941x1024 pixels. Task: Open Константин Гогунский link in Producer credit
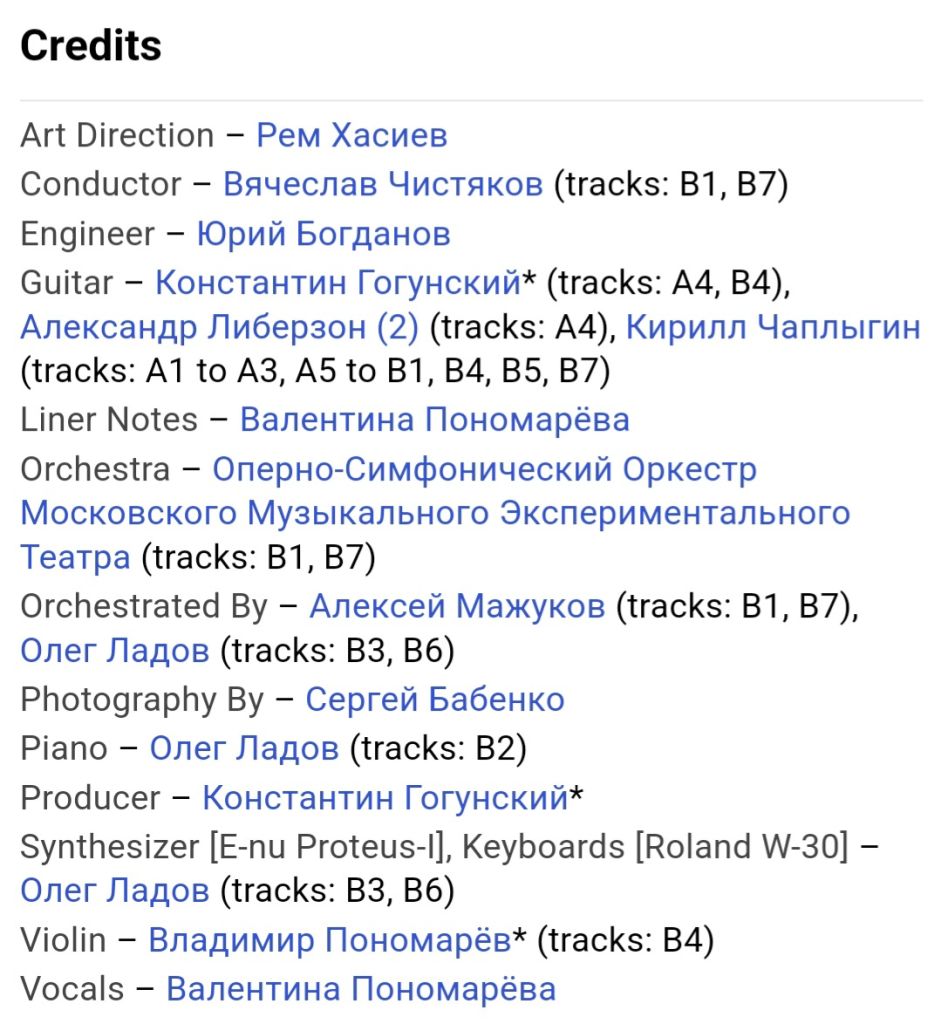(385, 798)
